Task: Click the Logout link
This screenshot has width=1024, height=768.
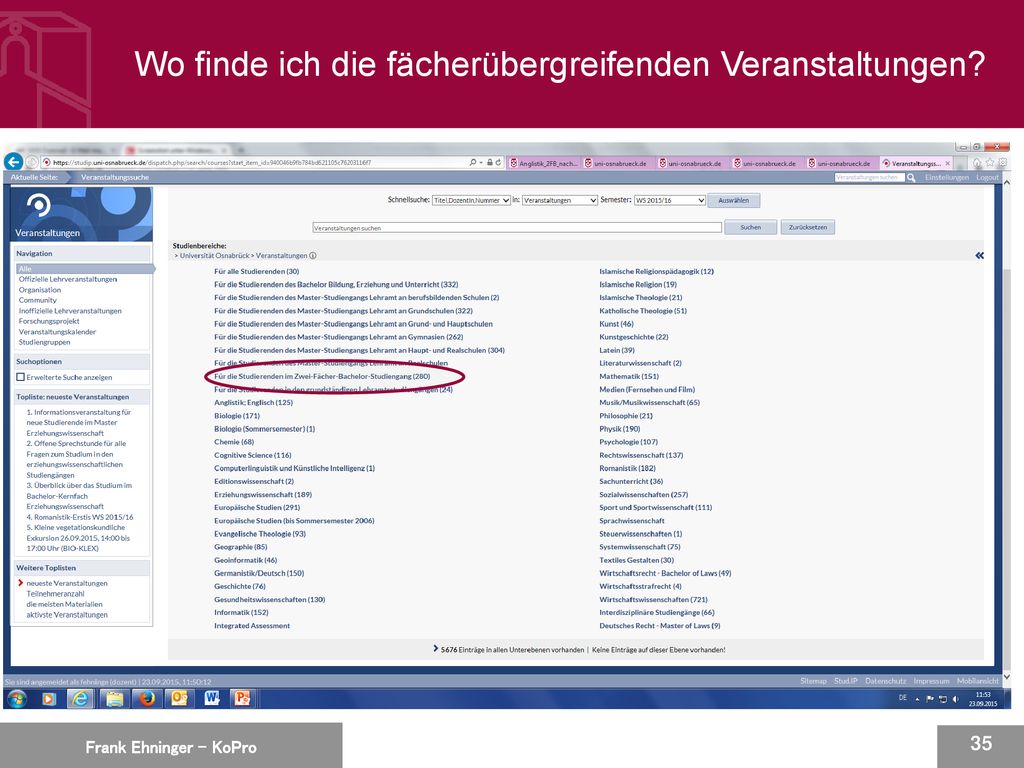Action: pyautogui.click(x=987, y=178)
